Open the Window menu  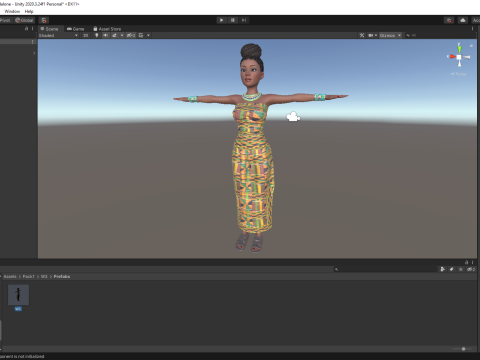12,11
